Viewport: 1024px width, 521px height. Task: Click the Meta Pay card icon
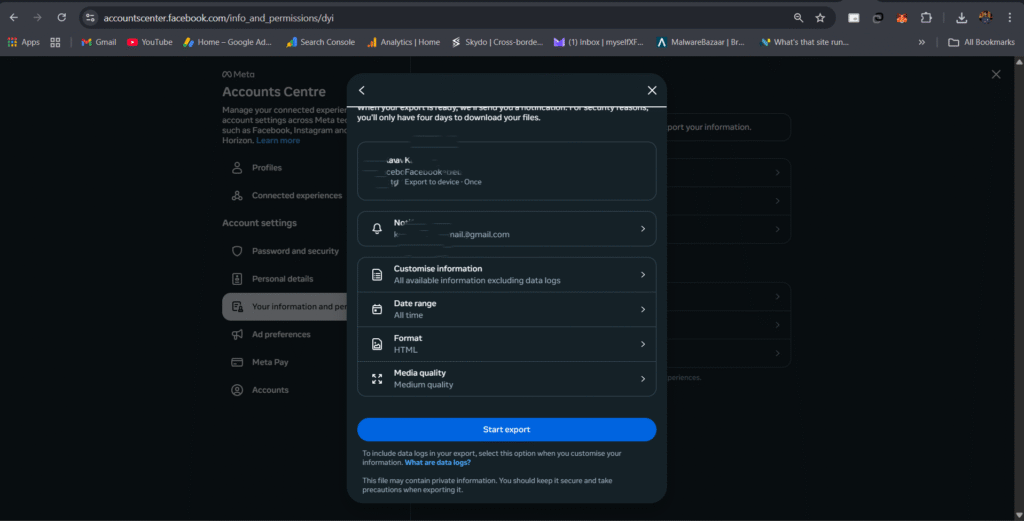237,362
